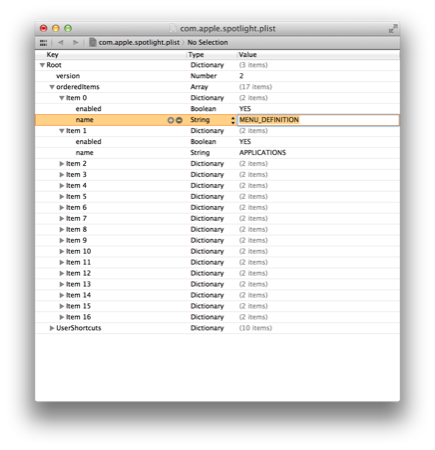
Task: Click the Root key label
Action: 54,65
